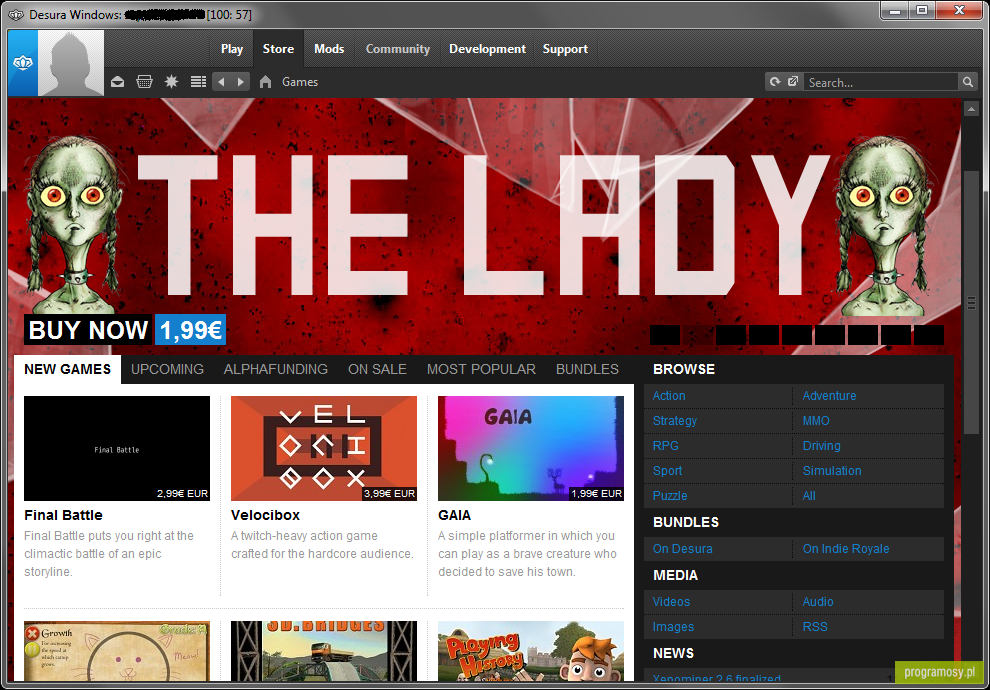Open the Audio media link
This screenshot has width=990, height=690.
(818, 602)
